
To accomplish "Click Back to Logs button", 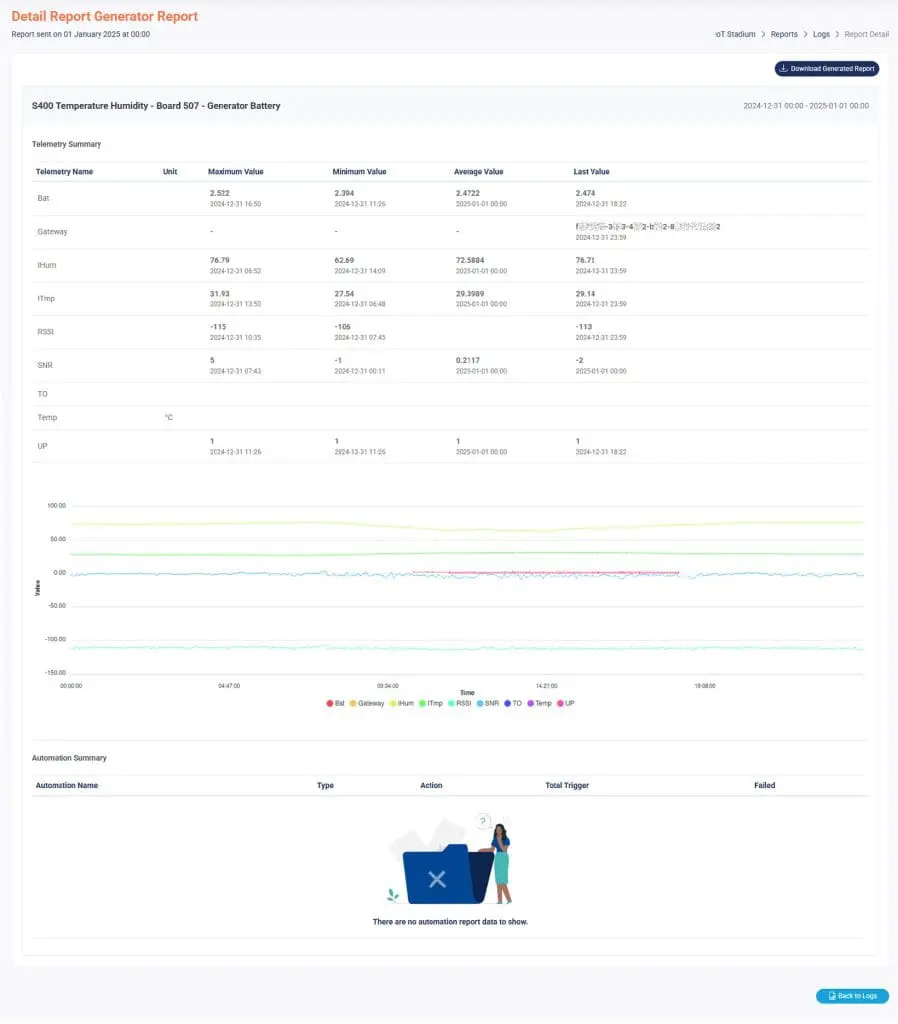I will tap(852, 996).
